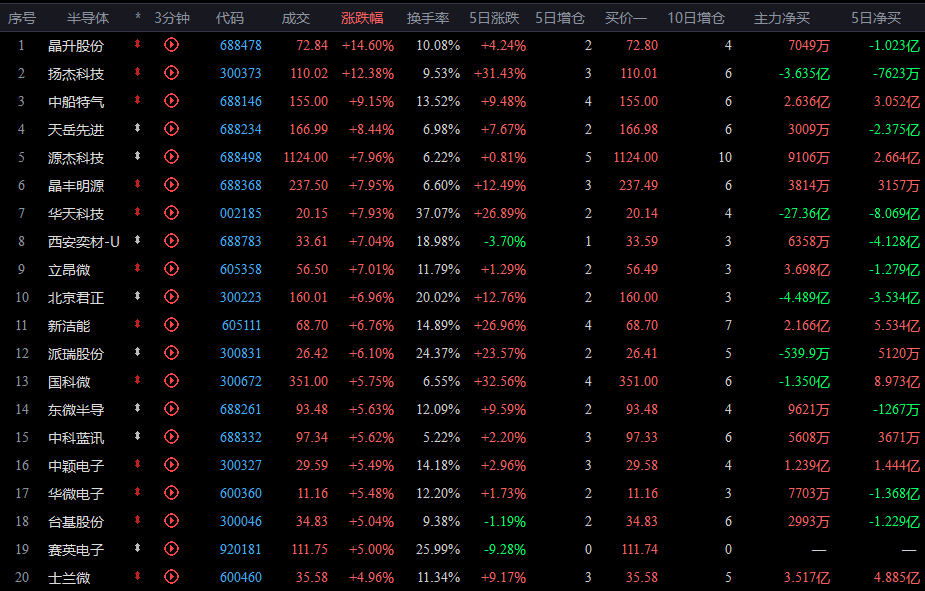
Task: Click the red marker icon beside 华天科技
Action: click(137, 212)
